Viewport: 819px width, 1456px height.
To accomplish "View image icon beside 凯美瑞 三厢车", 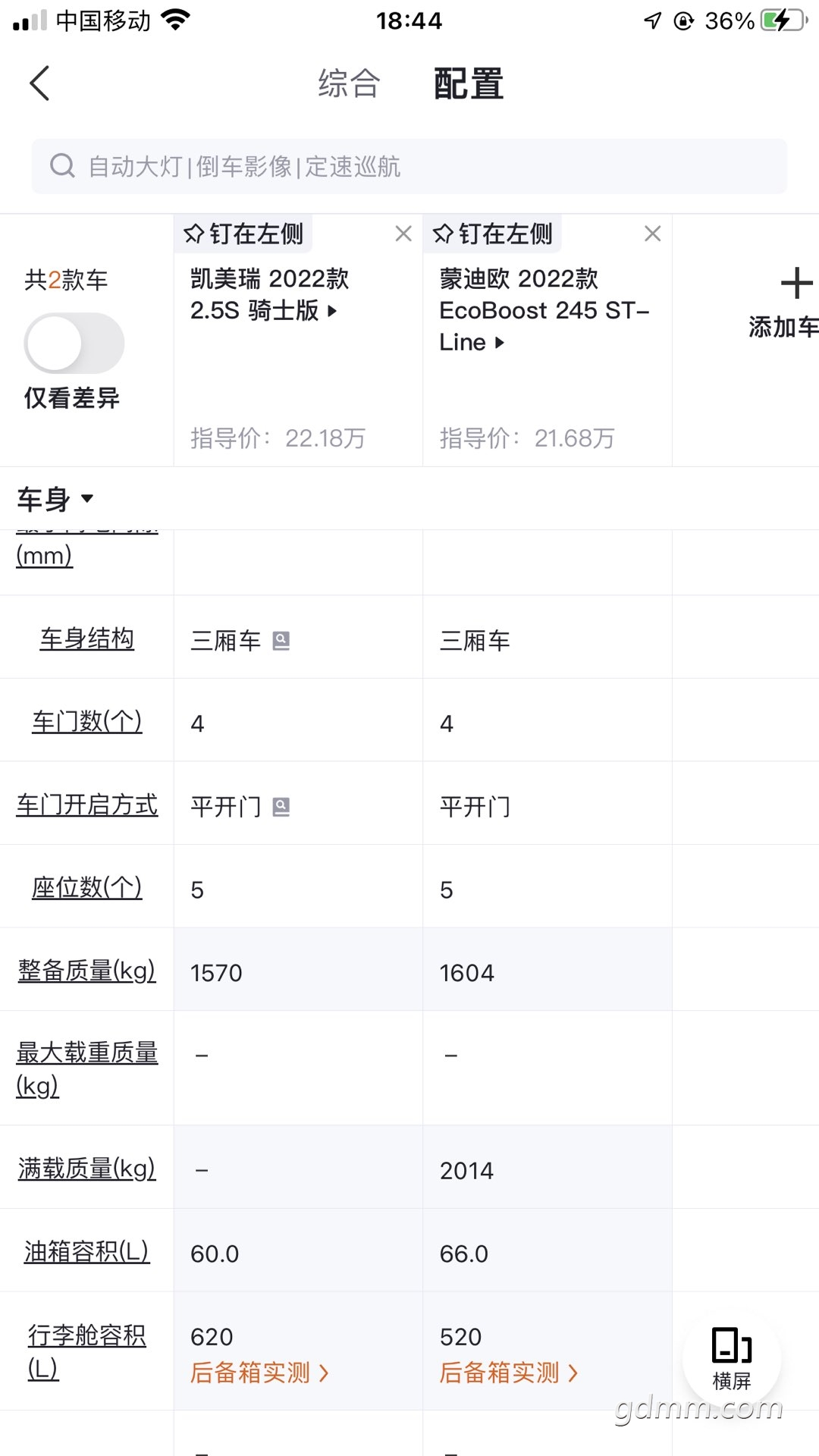I will coord(281,641).
